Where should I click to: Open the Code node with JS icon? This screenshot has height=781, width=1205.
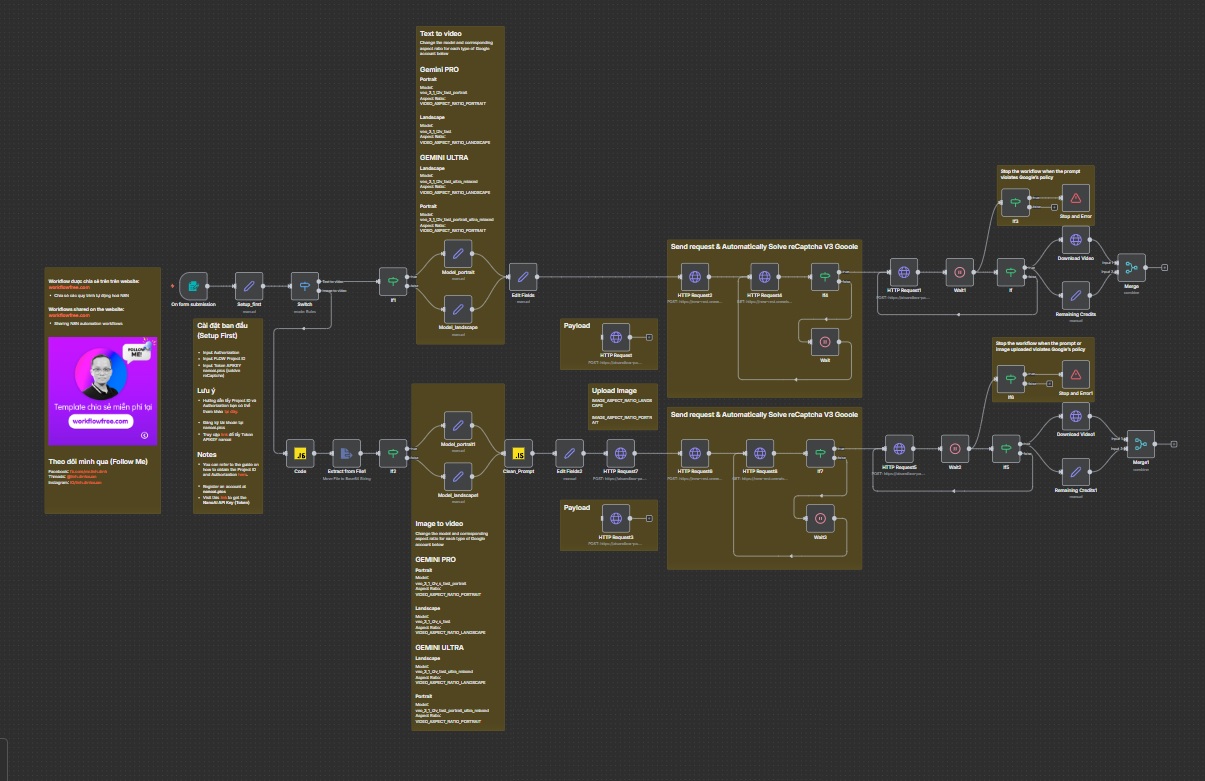click(299, 454)
